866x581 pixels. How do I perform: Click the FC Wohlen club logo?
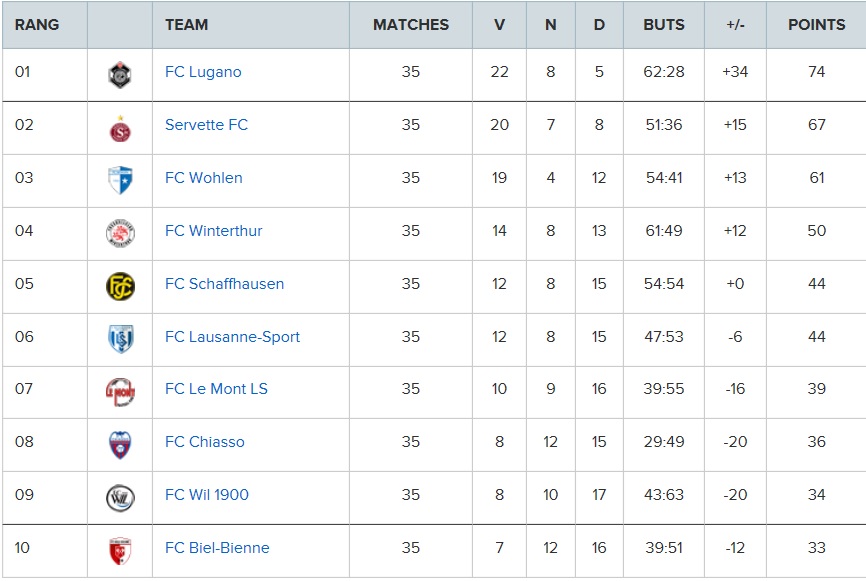pyautogui.click(x=120, y=180)
